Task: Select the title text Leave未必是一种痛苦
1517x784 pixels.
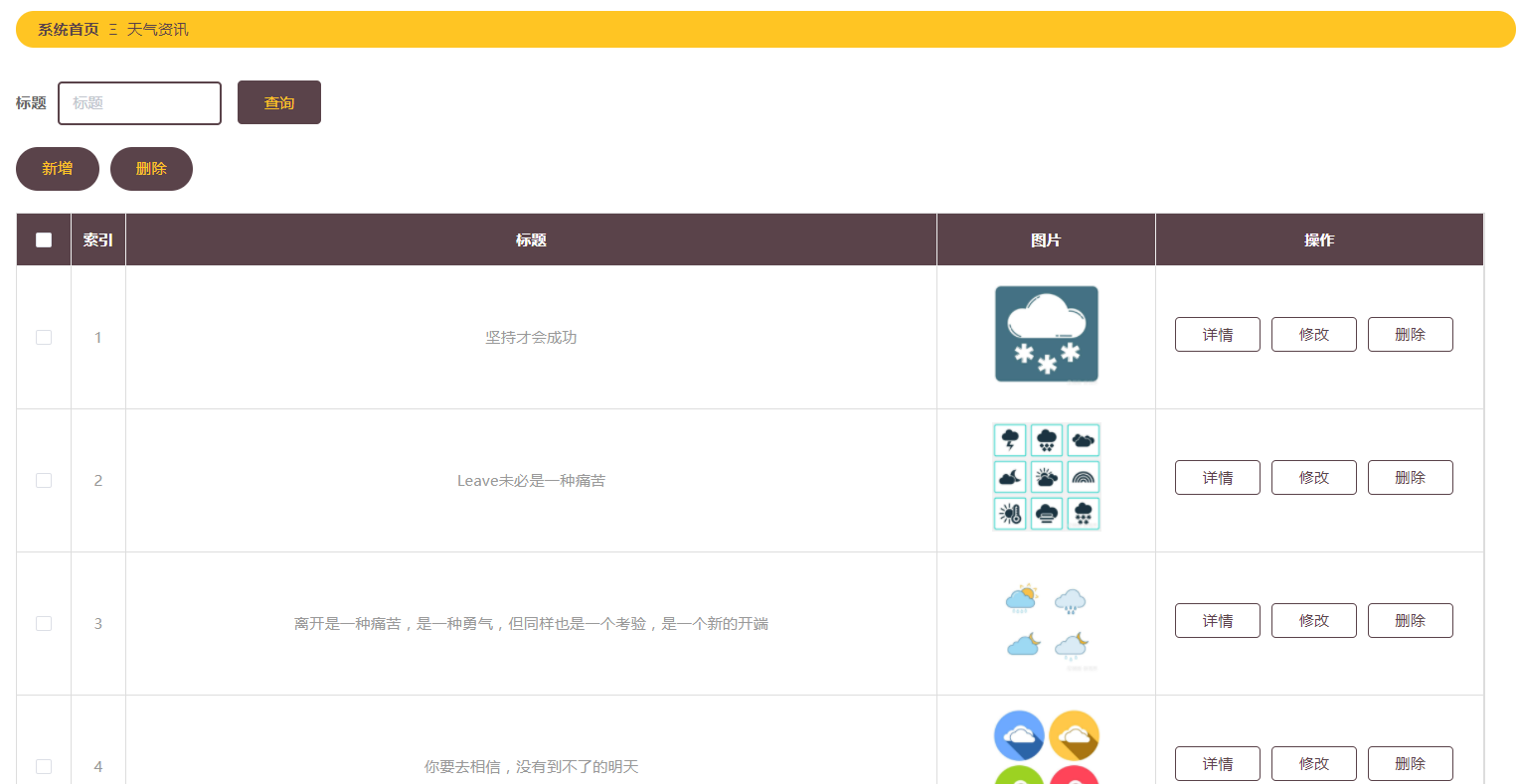Action: (x=531, y=481)
